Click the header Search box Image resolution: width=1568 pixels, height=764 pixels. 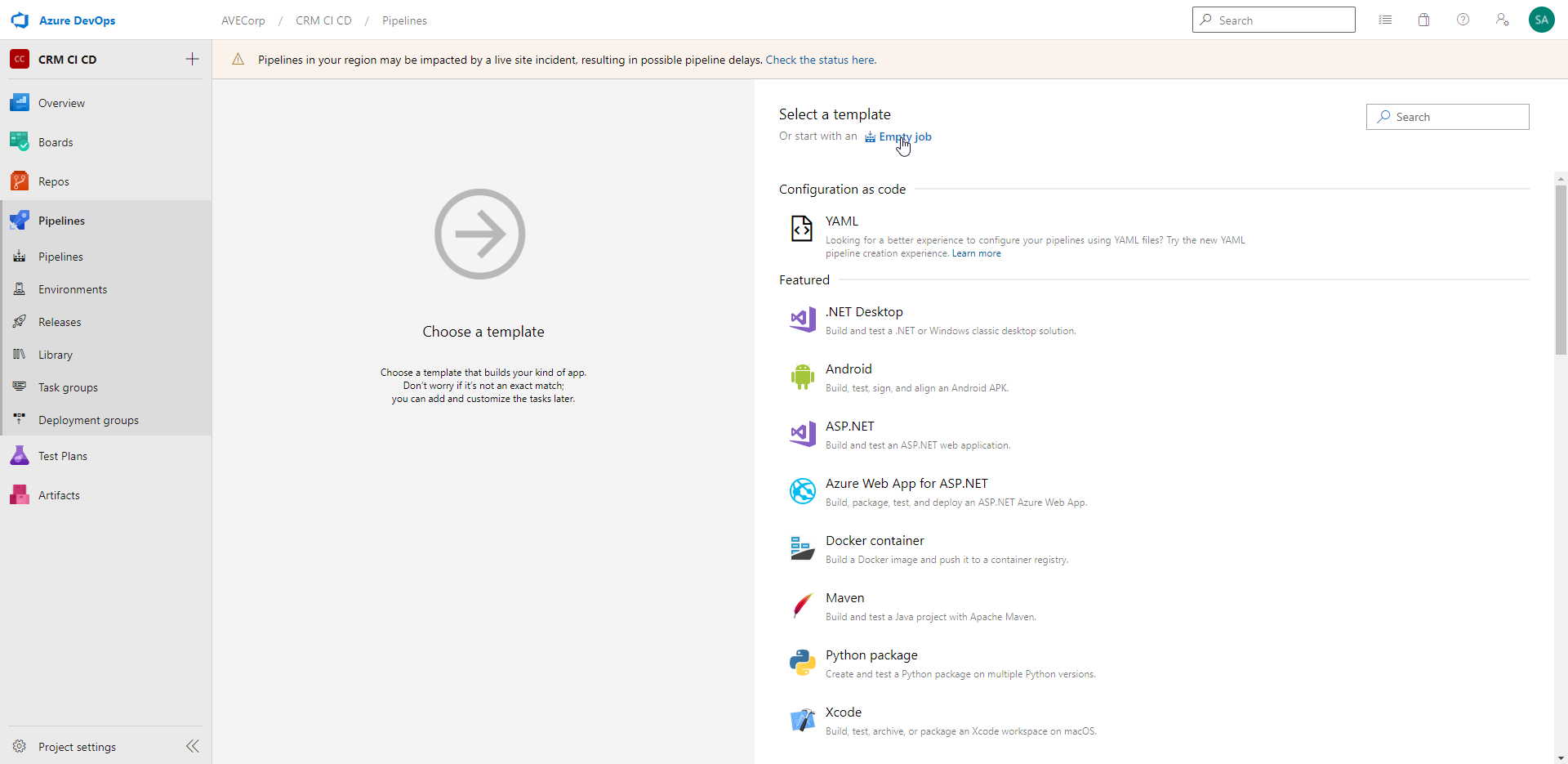(x=1274, y=20)
